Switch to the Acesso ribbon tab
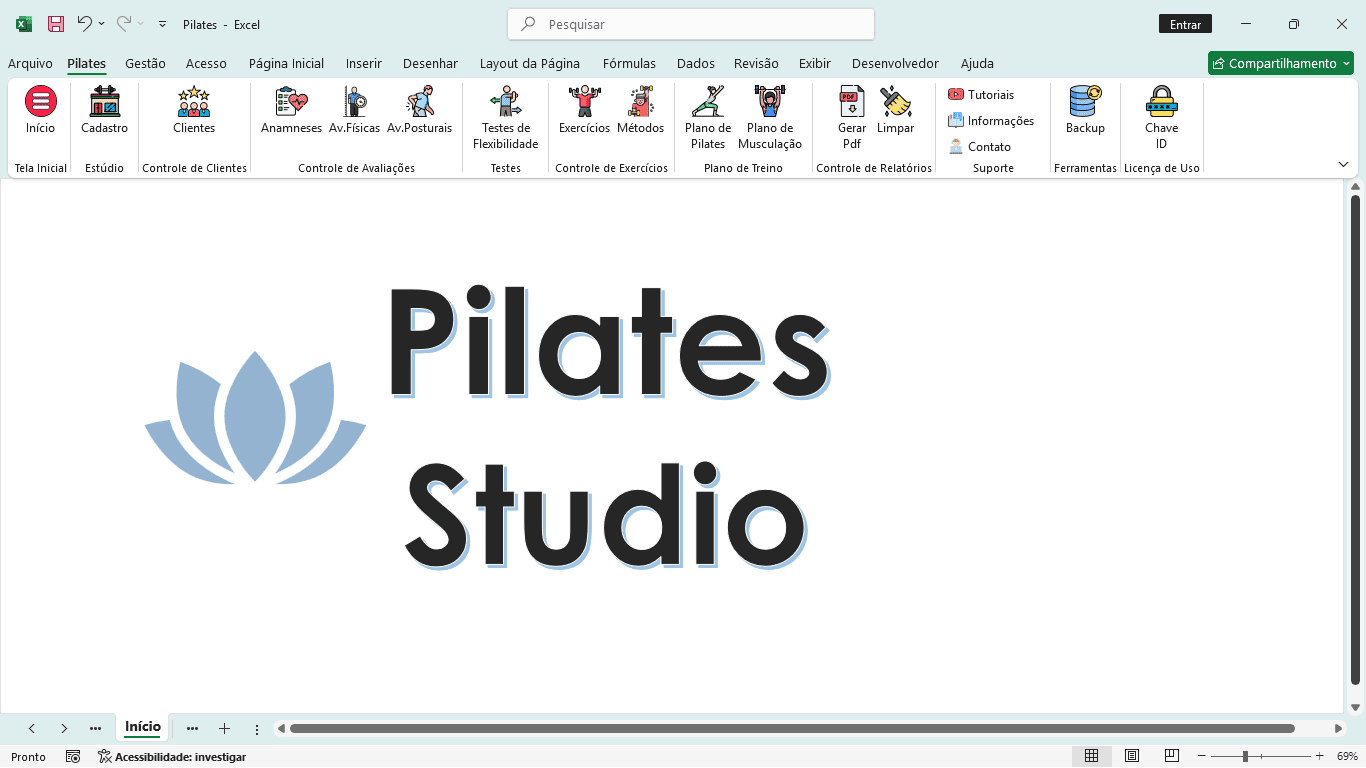The height and width of the screenshot is (768, 1366). tap(206, 63)
